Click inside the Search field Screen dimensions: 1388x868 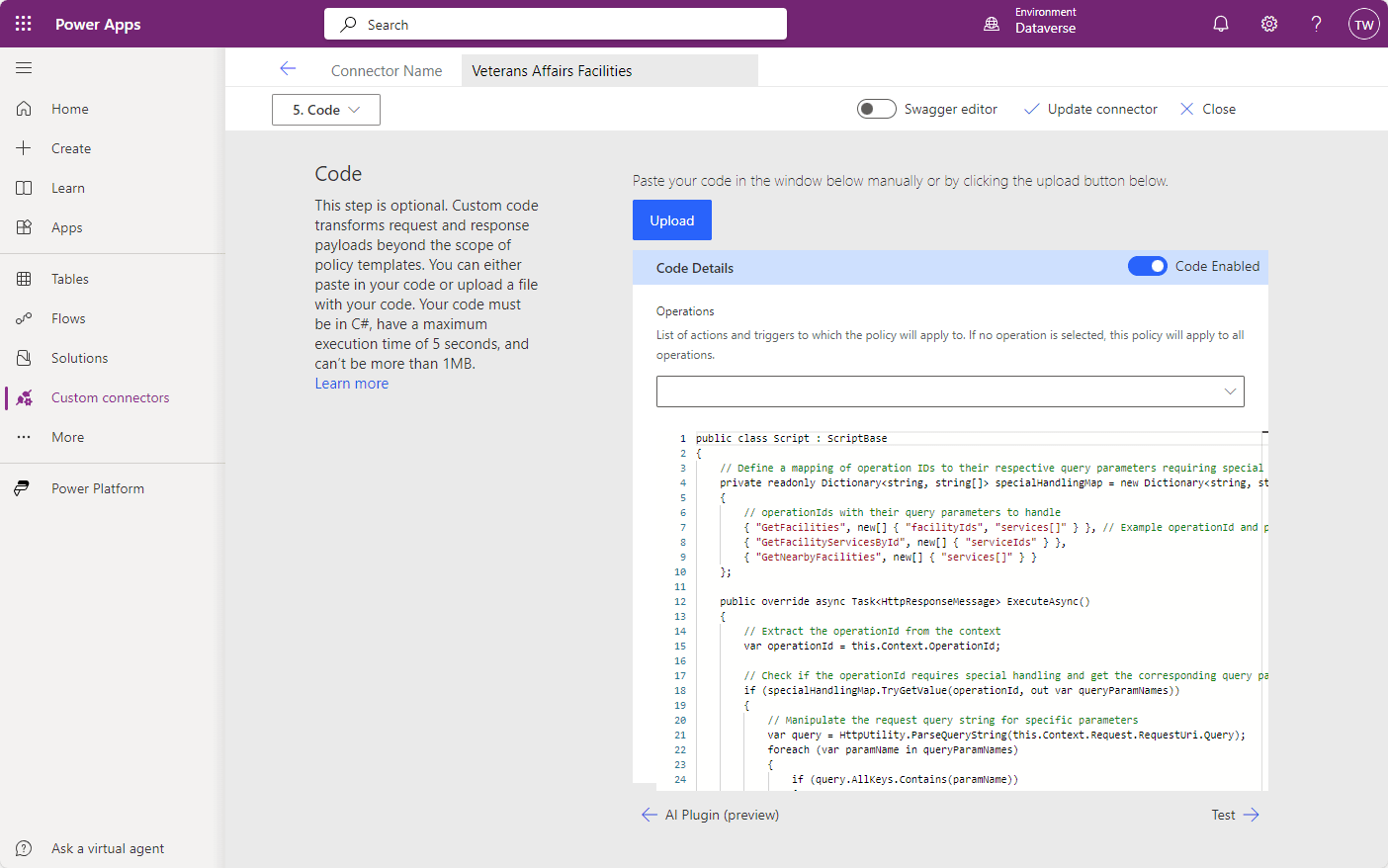point(555,23)
